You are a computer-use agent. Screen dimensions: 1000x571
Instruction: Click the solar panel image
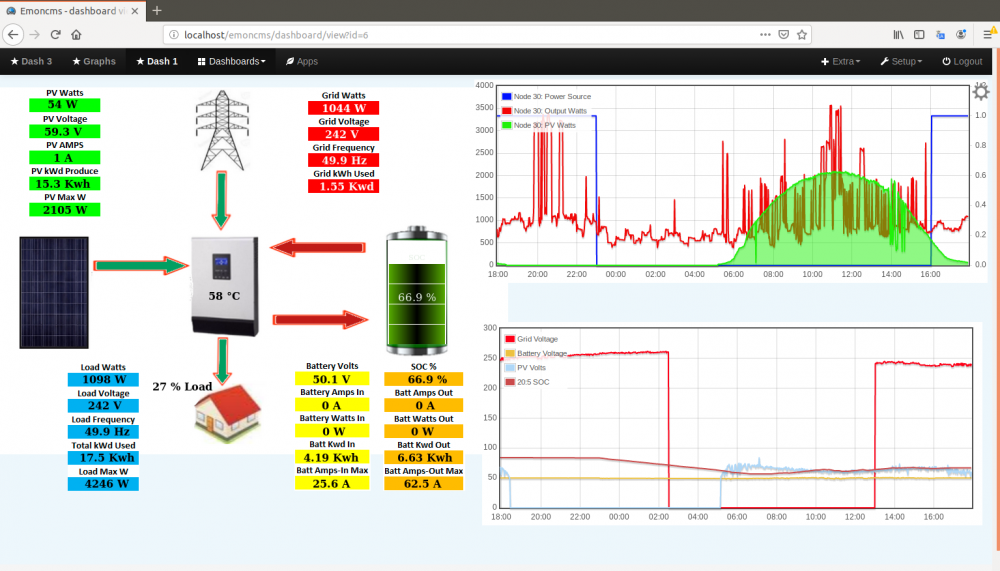[54, 292]
